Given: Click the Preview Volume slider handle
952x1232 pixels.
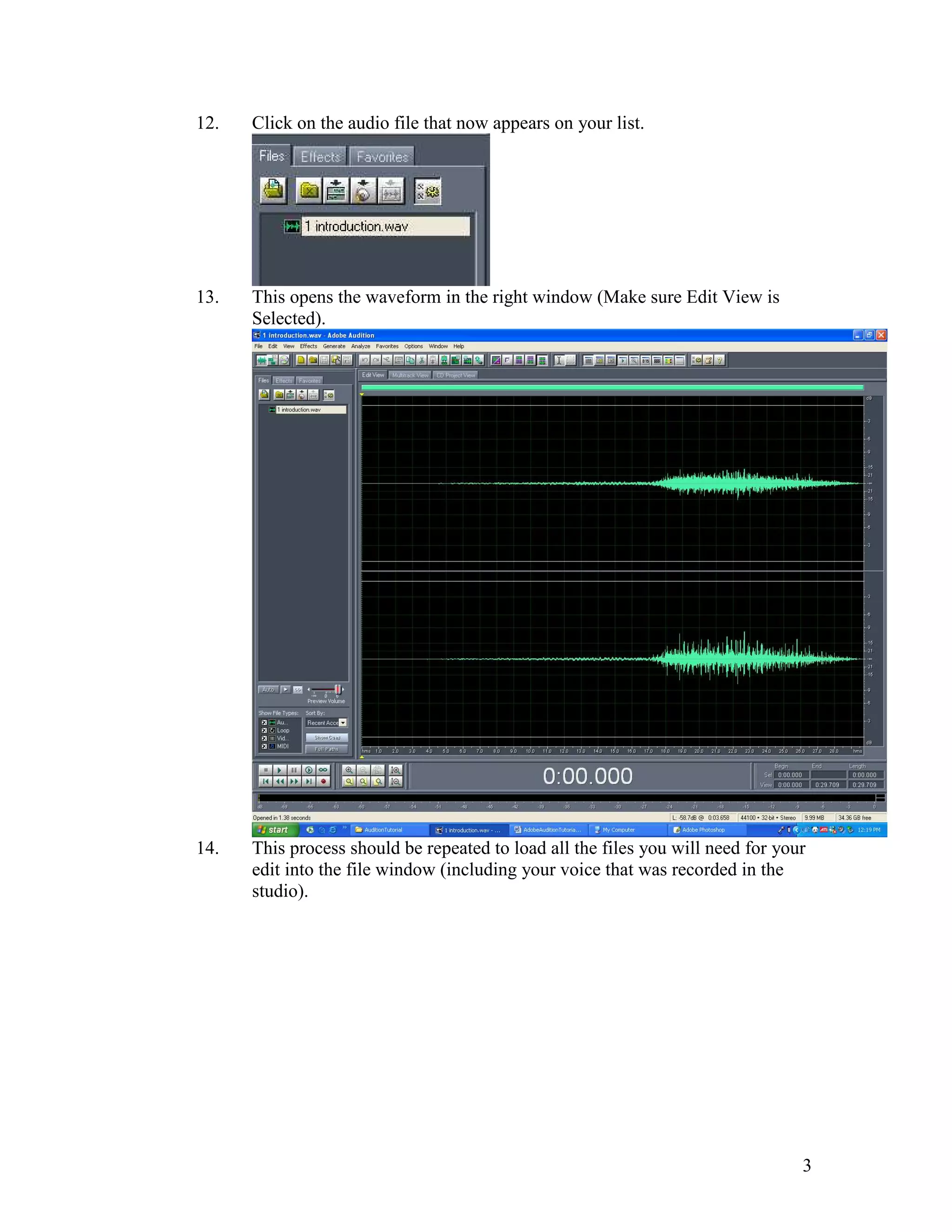Looking at the screenshot, I should coord(337,689).
